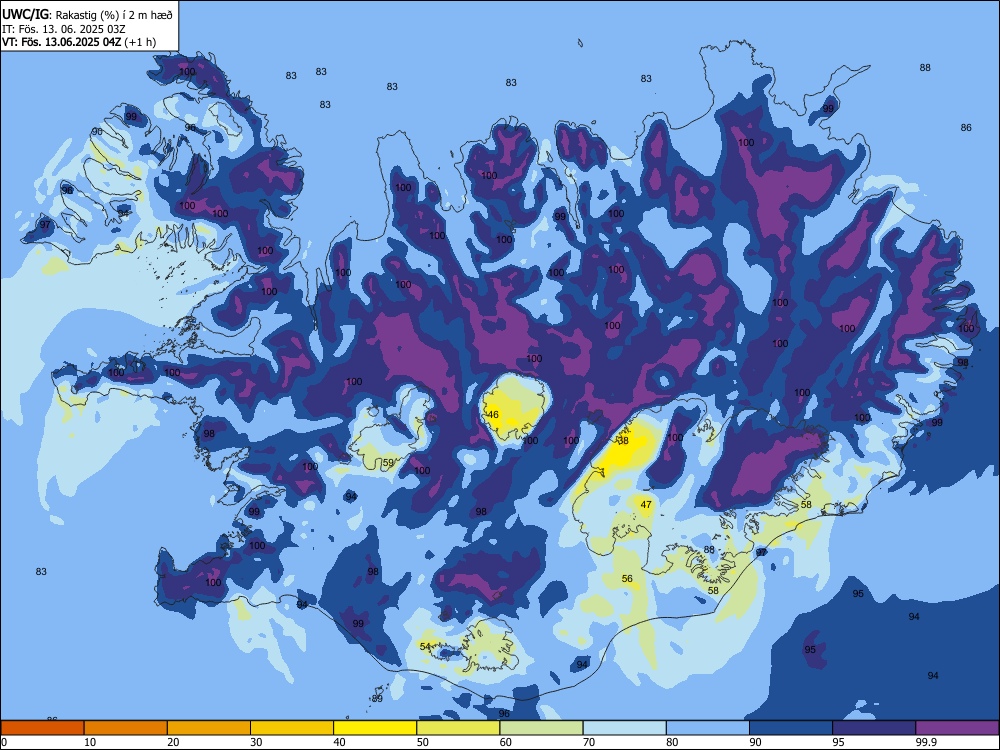Pick the legend scale label 80

(x=672, y=742)
